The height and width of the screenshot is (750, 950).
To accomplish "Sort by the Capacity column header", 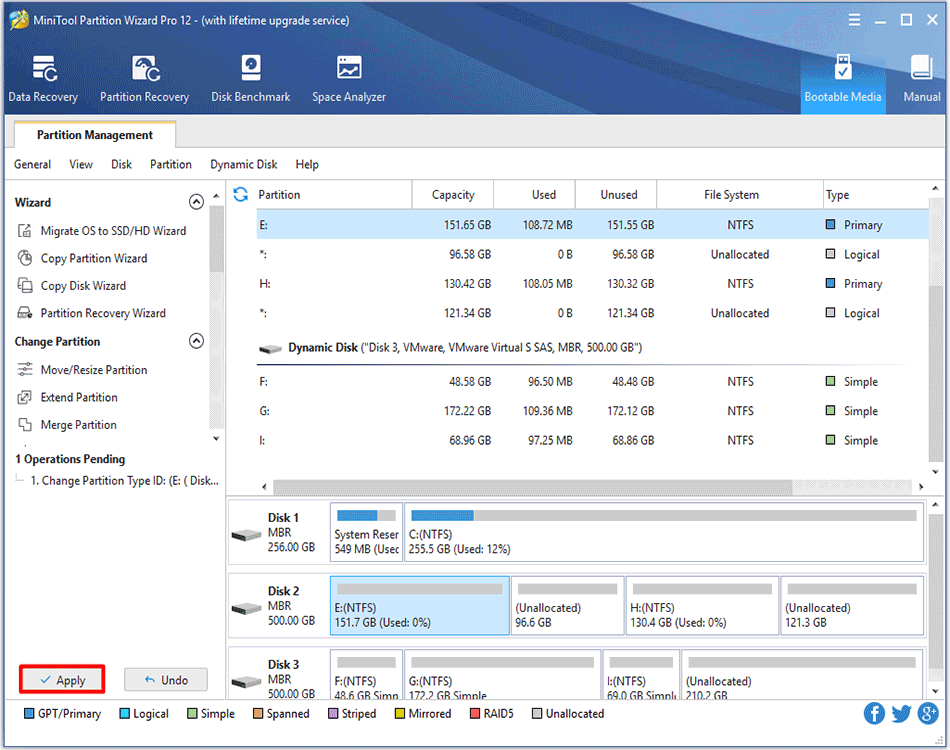I will pos(453,194).
